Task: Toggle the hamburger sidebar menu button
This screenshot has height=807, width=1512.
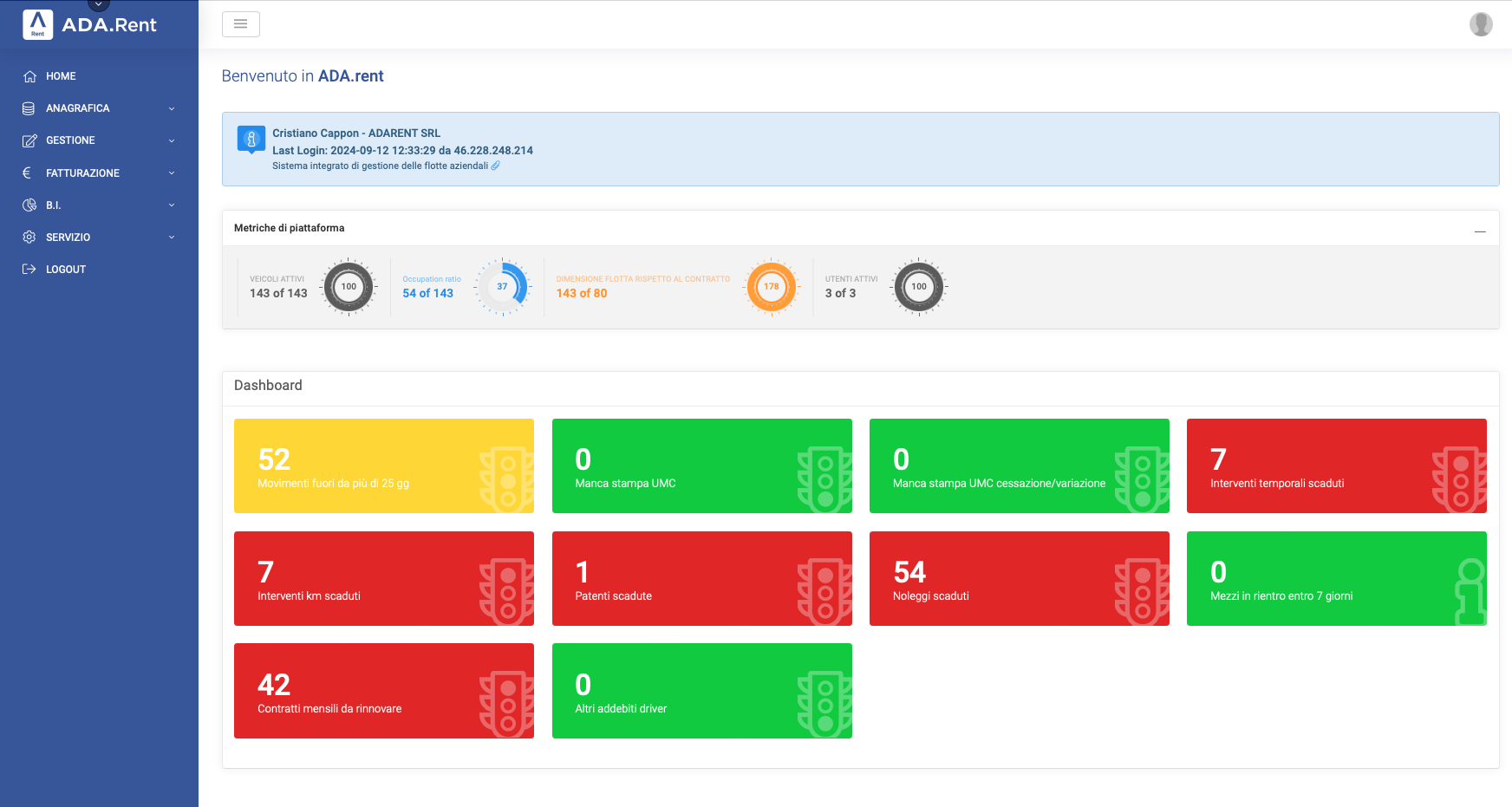Action: click(x=241, y=24)
